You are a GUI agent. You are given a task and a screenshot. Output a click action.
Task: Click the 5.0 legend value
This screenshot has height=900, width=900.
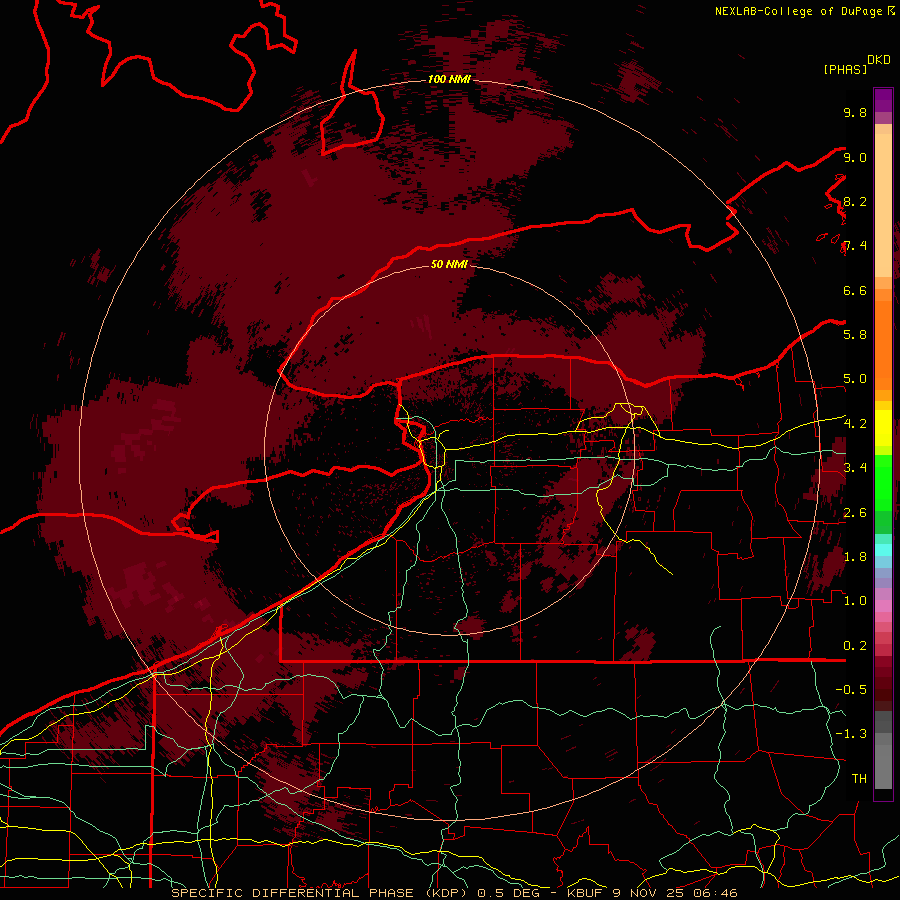[x=855, y=379]
